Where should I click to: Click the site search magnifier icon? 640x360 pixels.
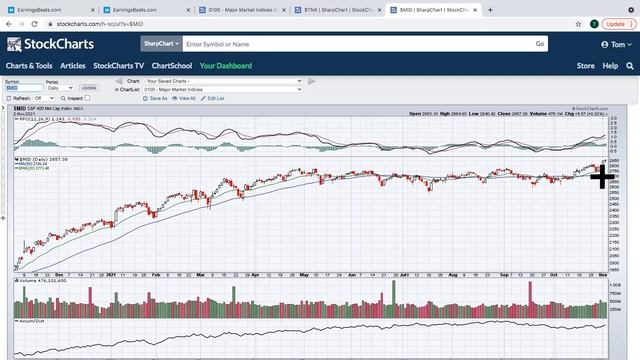click(x=630, y=66)
